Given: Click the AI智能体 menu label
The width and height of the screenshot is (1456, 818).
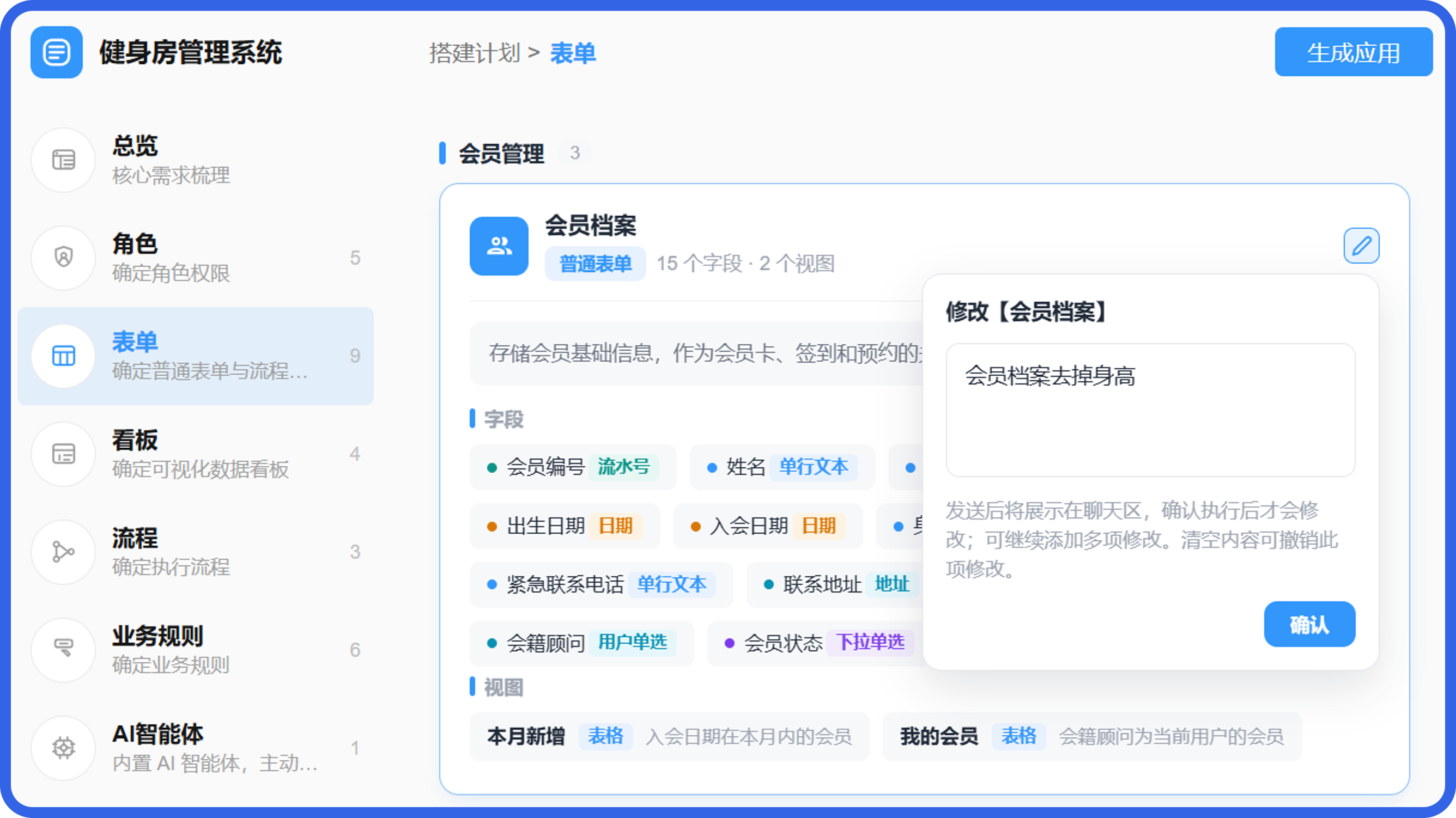Looking at the screenshot, I should (157, 734).
